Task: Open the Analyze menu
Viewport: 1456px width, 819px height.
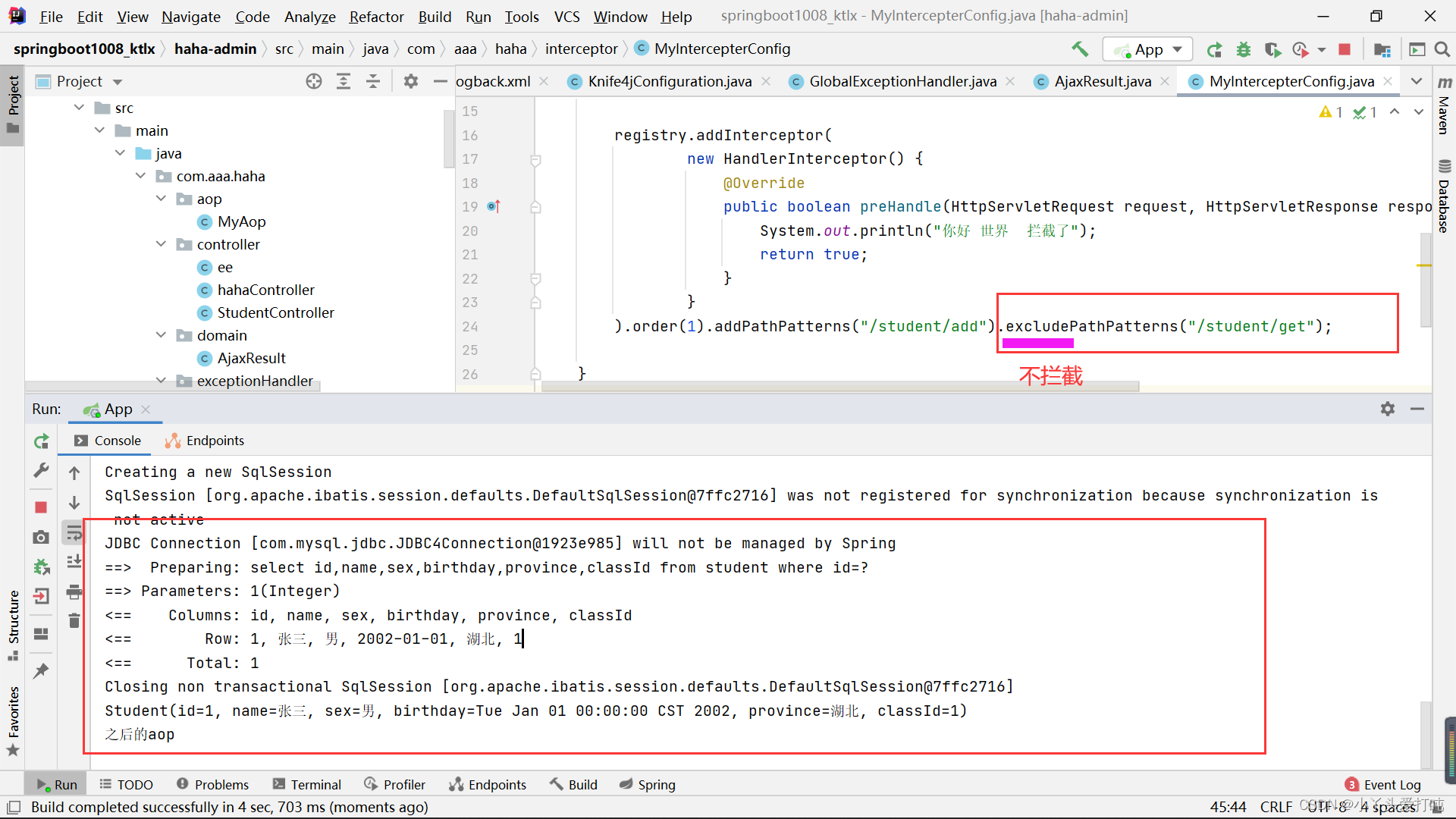Action: click(x=309, y=17)
